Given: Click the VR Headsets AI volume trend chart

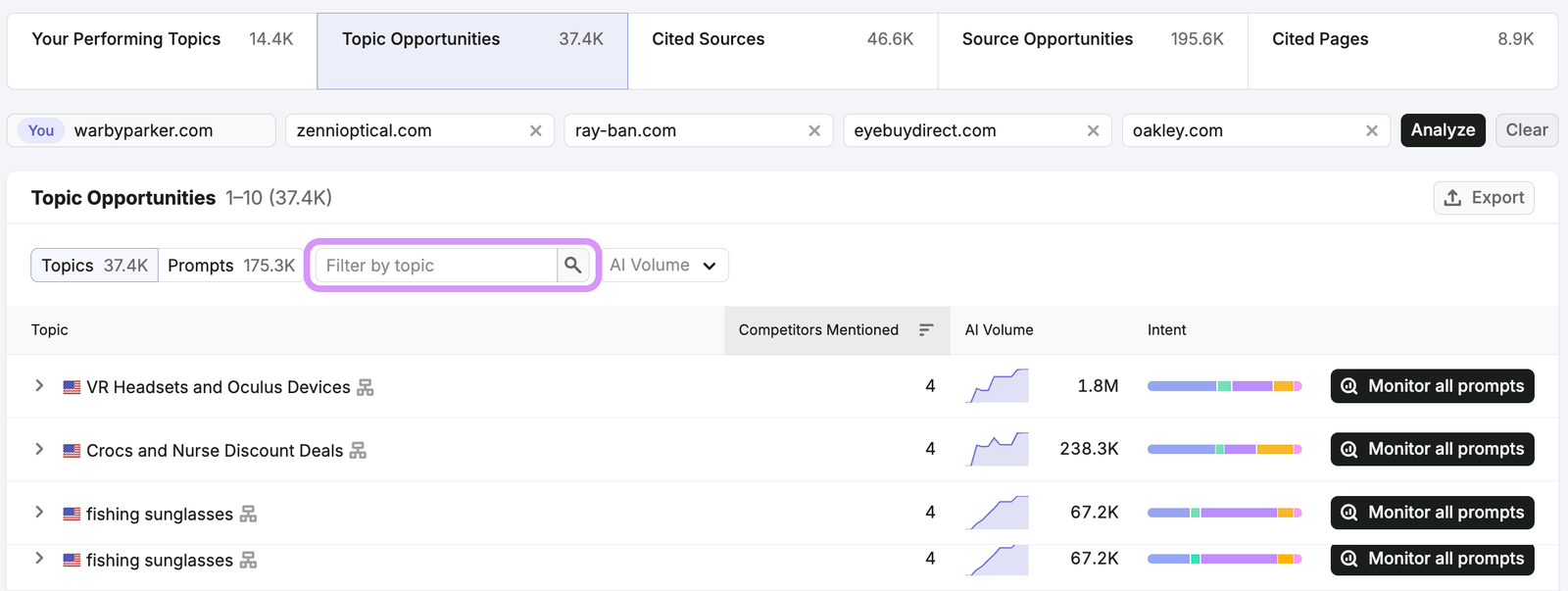Looking at the screenshot, I should 997,386.
